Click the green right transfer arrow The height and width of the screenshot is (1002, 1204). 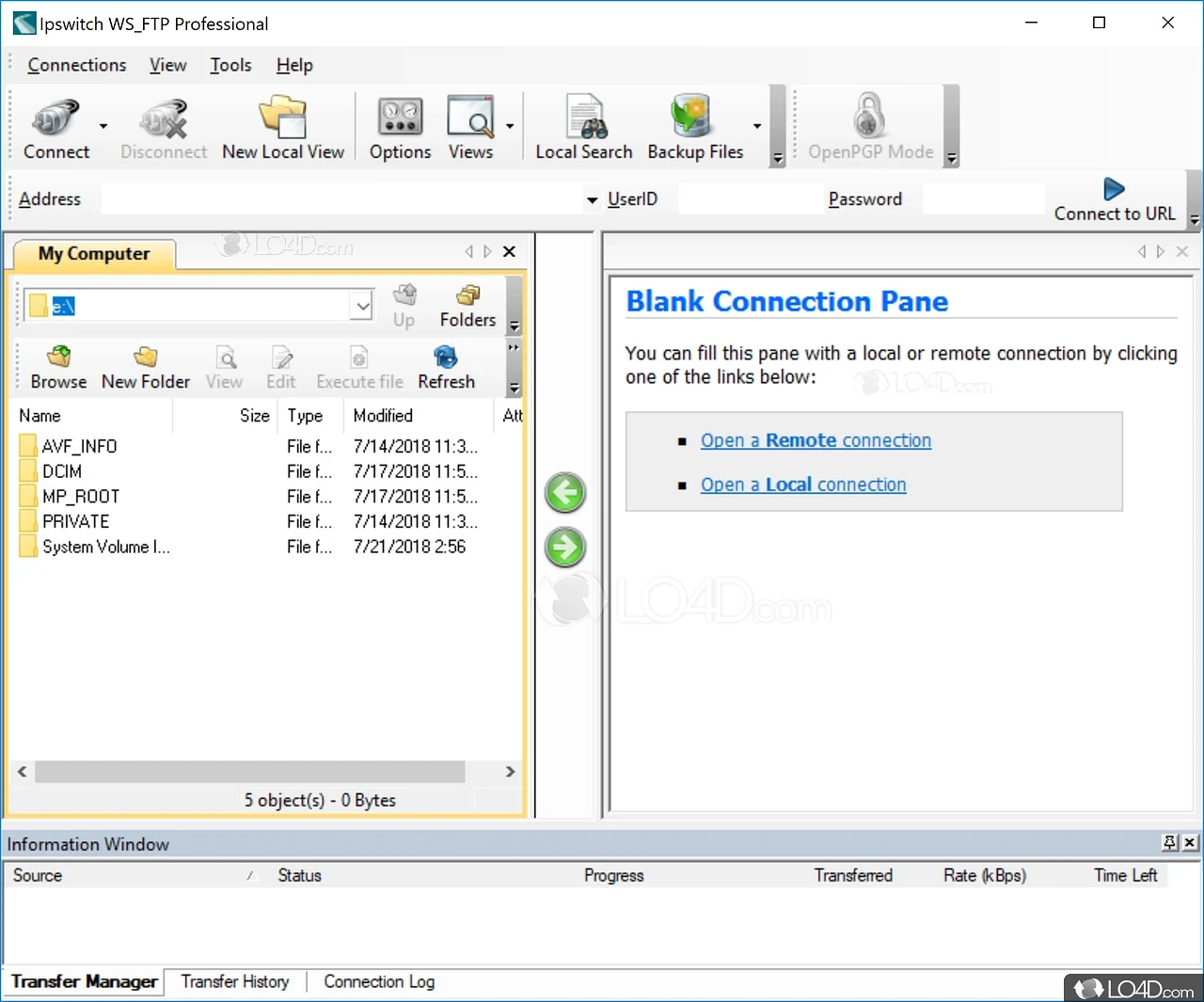coord(565,547)
